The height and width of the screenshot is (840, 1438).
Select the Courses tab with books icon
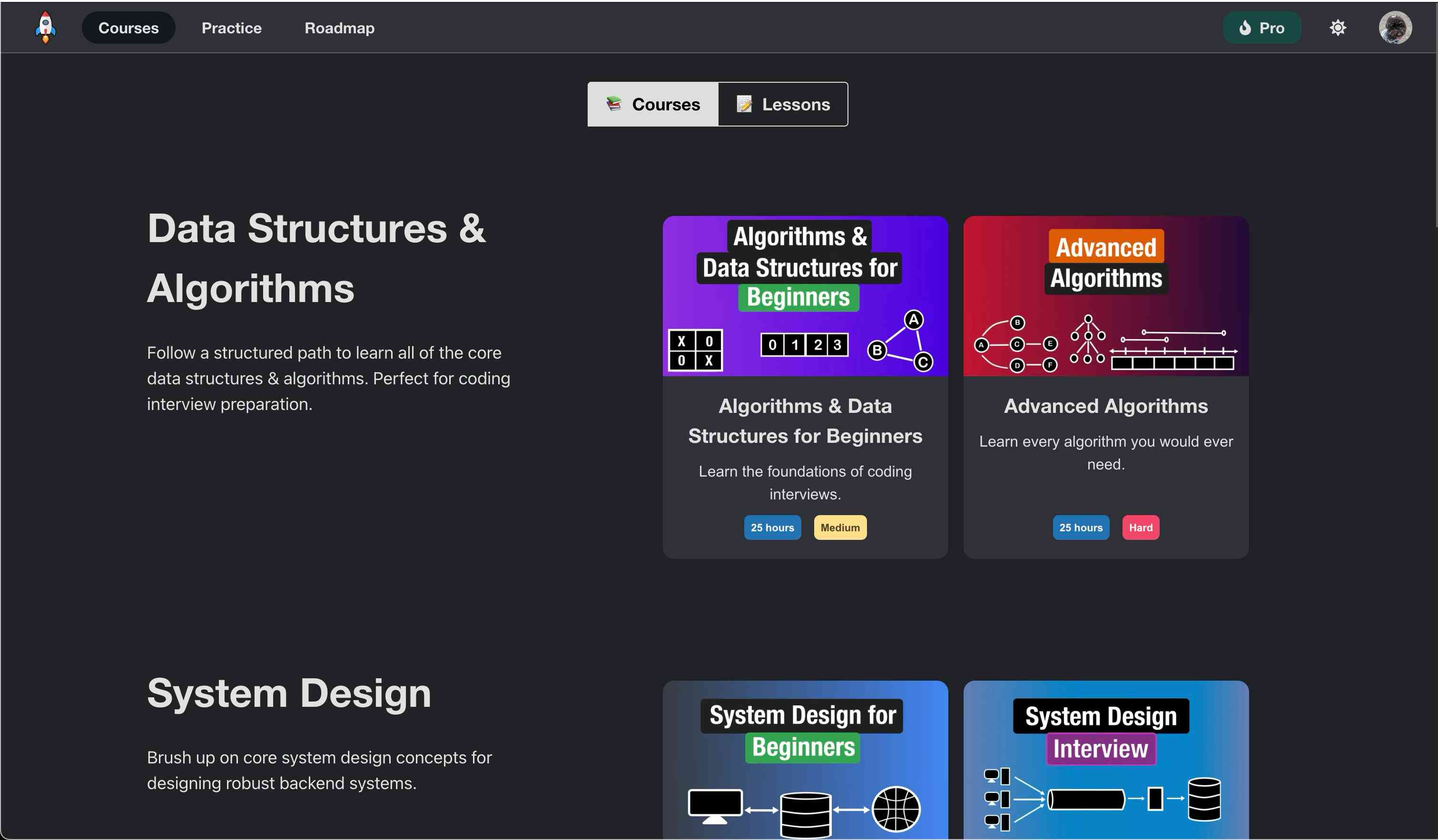pyautogui.click(x=653, y=104)
